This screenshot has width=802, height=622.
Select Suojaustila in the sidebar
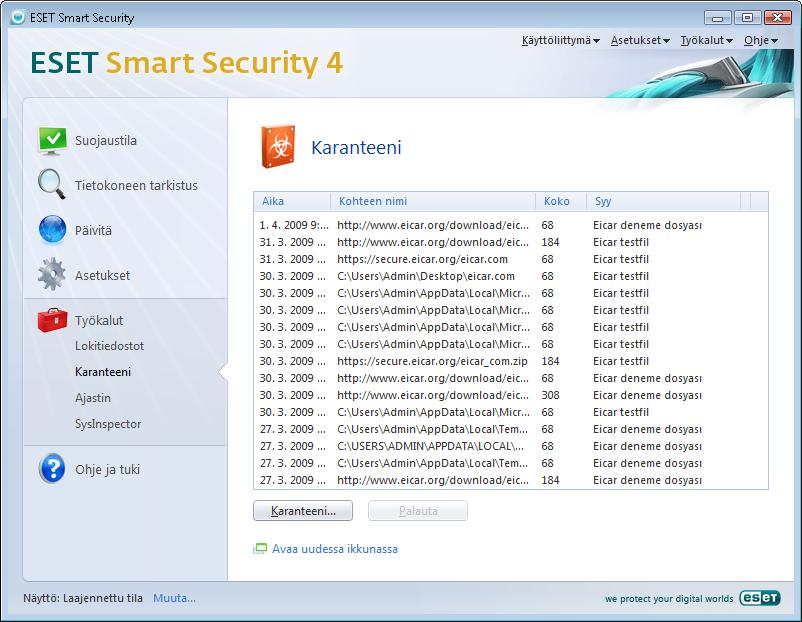click(106, 141)
